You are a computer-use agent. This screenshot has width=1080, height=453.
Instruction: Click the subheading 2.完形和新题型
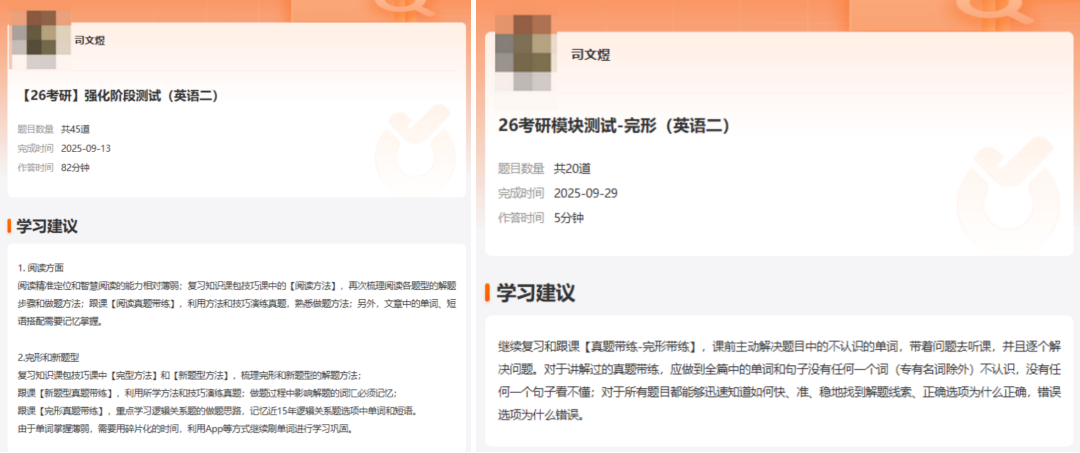pyautogui.click(x=49, y=357)
